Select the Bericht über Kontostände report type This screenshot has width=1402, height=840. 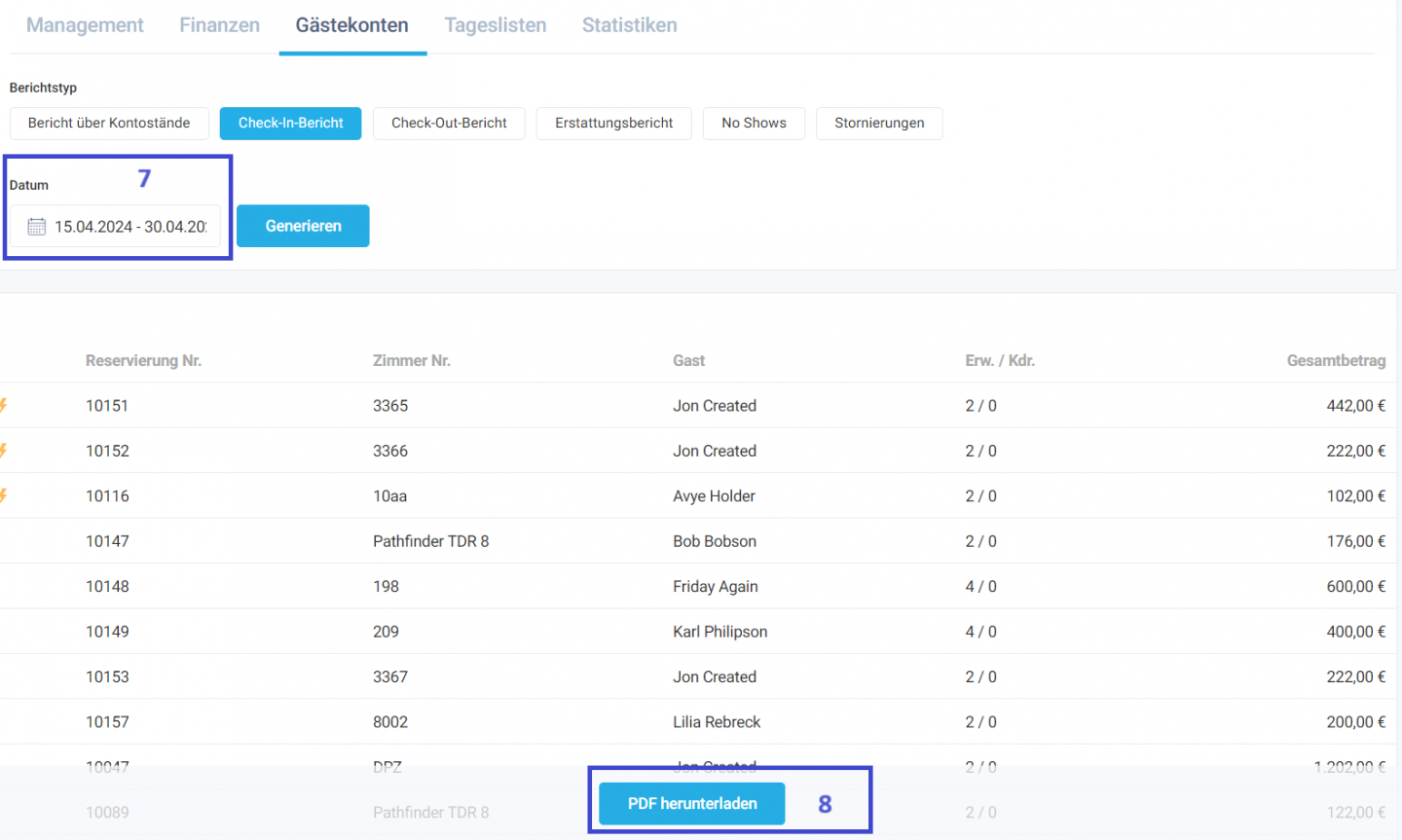tap(109, 124)
